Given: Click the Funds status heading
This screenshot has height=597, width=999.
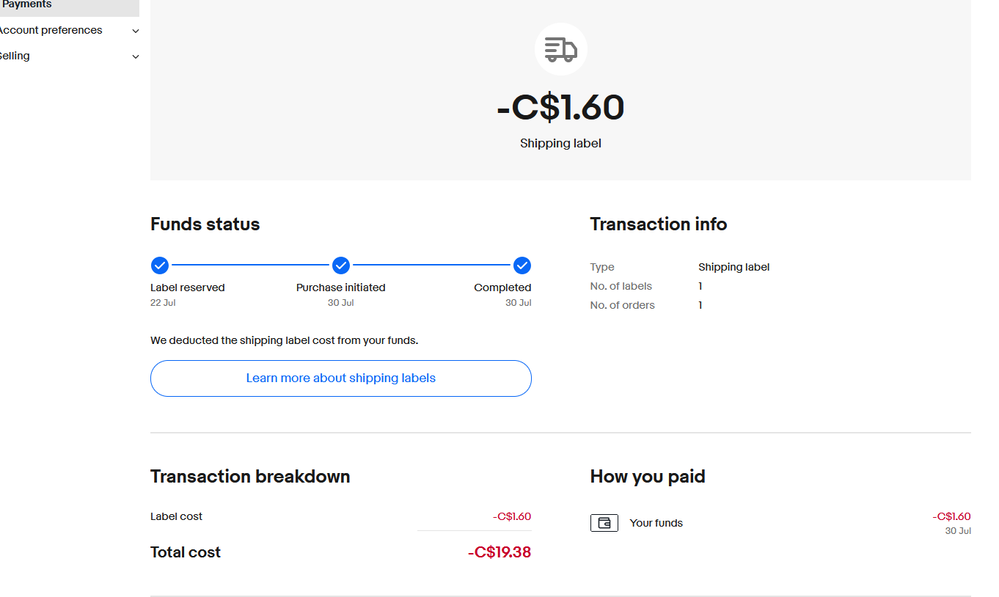Looking at the screenshot, I should click(x=205, y=224).
